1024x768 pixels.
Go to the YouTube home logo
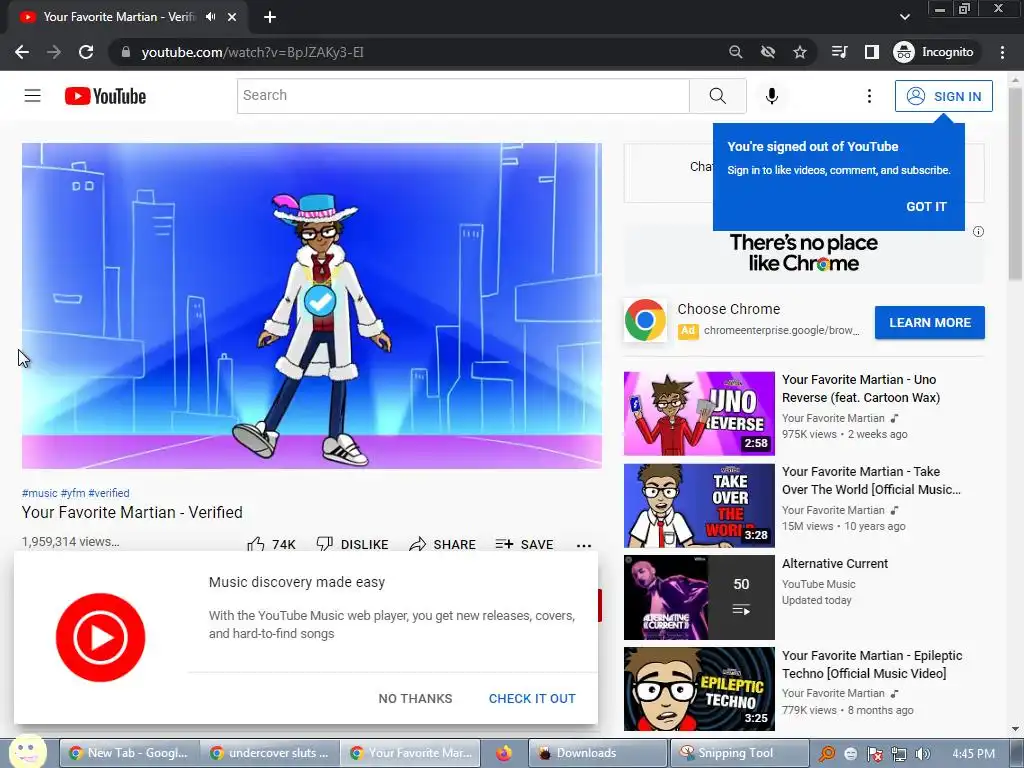click(x=105, y=96)
